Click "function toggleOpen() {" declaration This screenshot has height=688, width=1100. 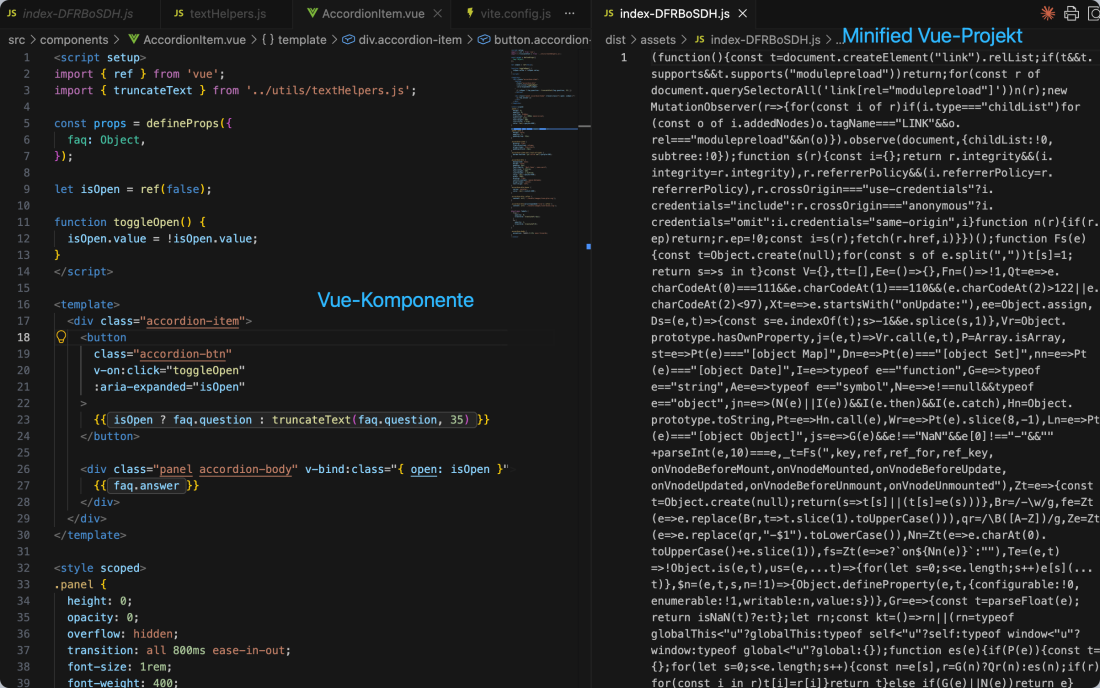point(130,222)
